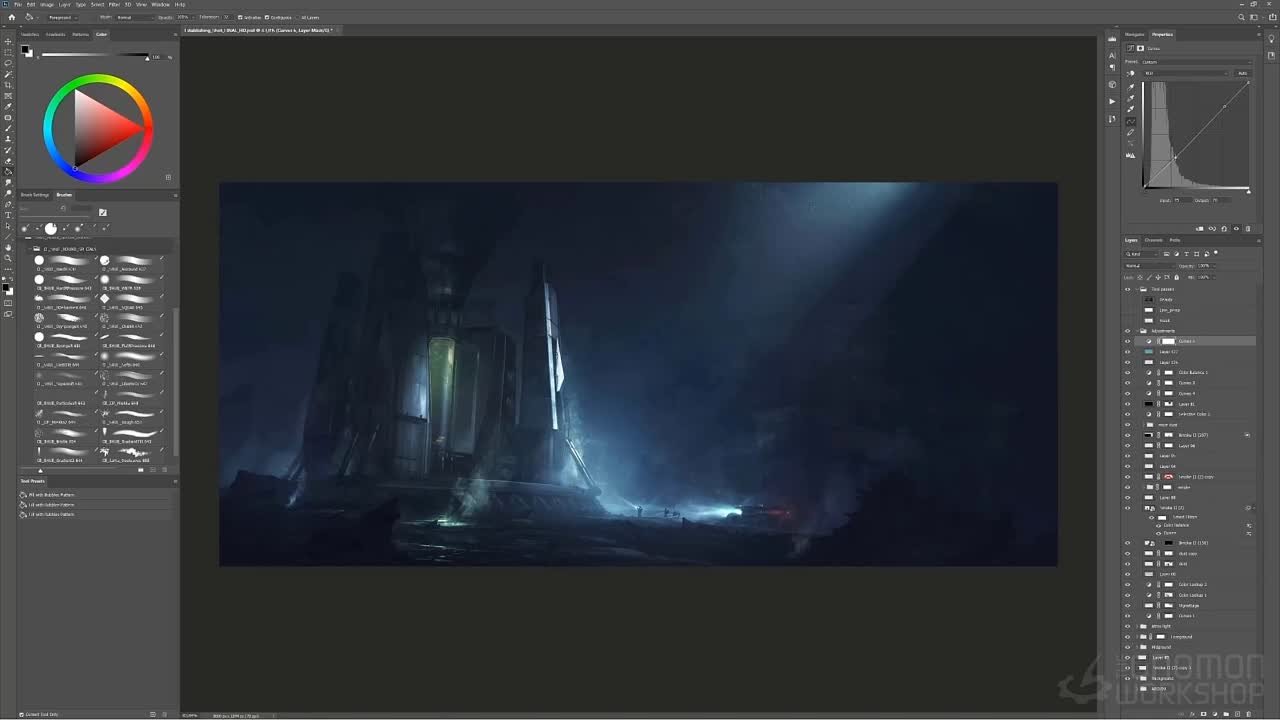Click the Auto button in Curves
1280x720 pixels.
click(x=1243, y=73)
